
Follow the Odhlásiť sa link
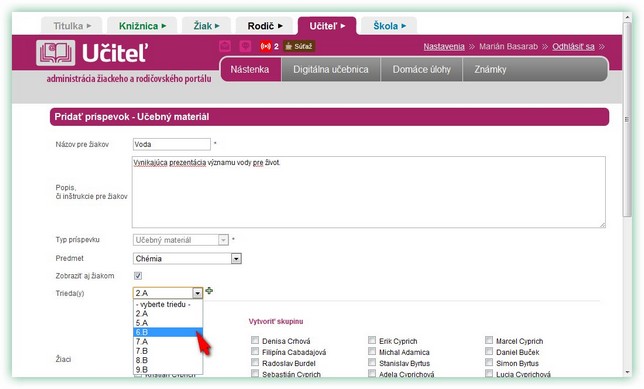pyautogui.click(x=573, y=46)
